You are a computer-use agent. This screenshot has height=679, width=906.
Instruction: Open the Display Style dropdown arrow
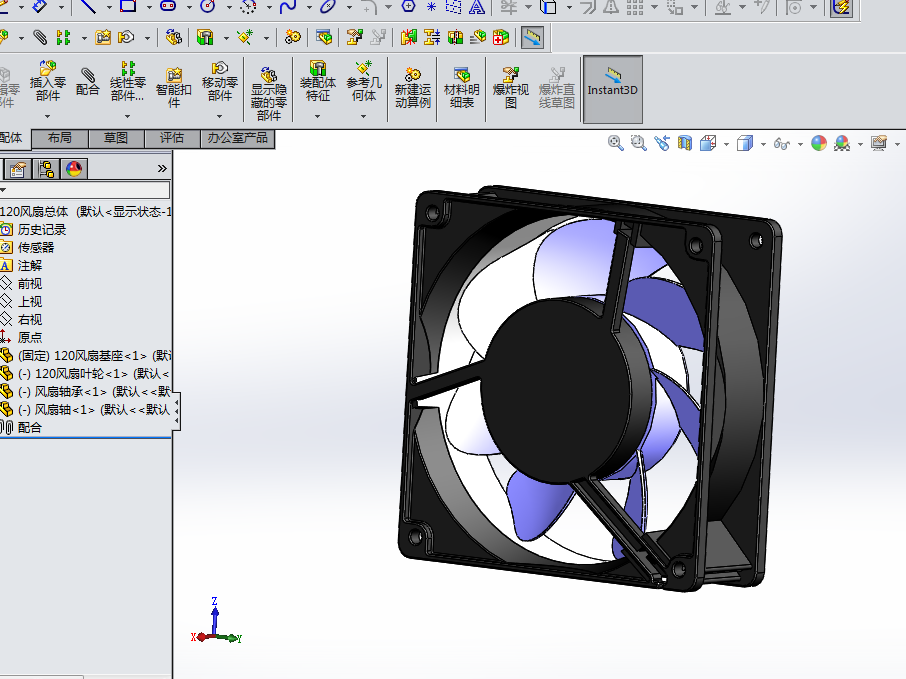point(763,143)
